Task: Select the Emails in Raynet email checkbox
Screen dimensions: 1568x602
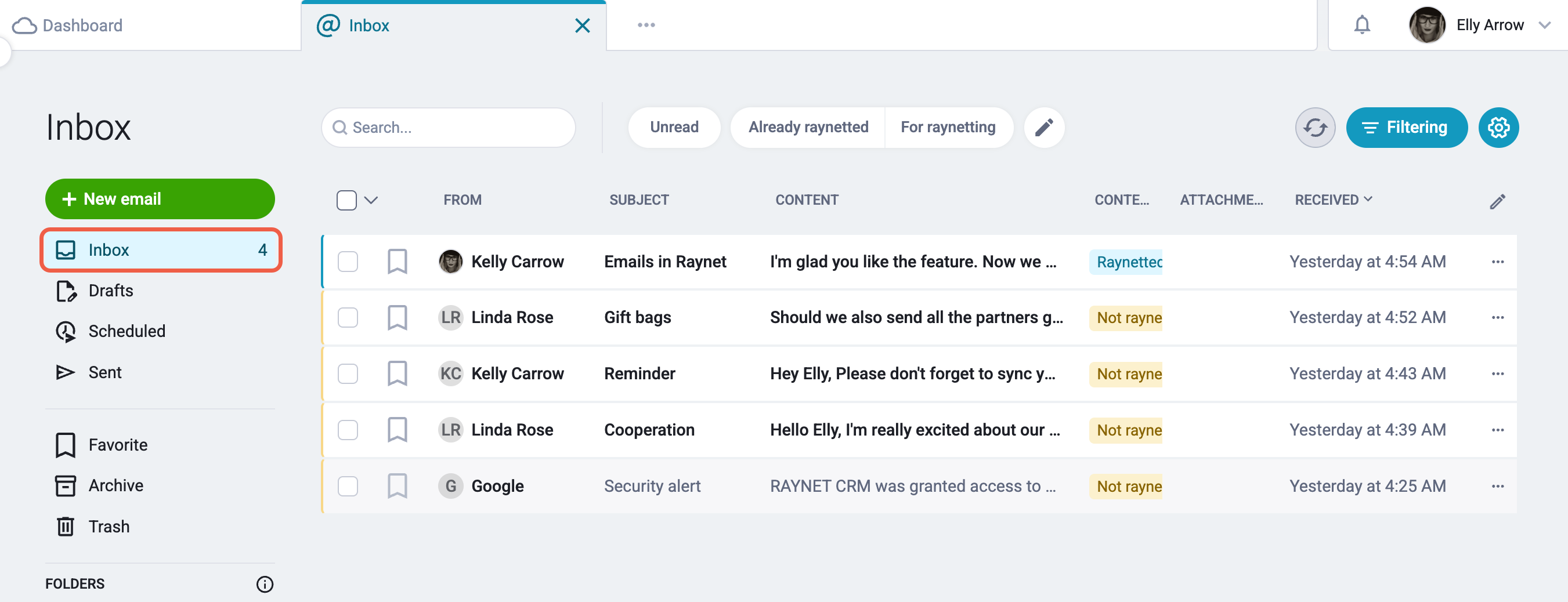Action: point(348,262)
